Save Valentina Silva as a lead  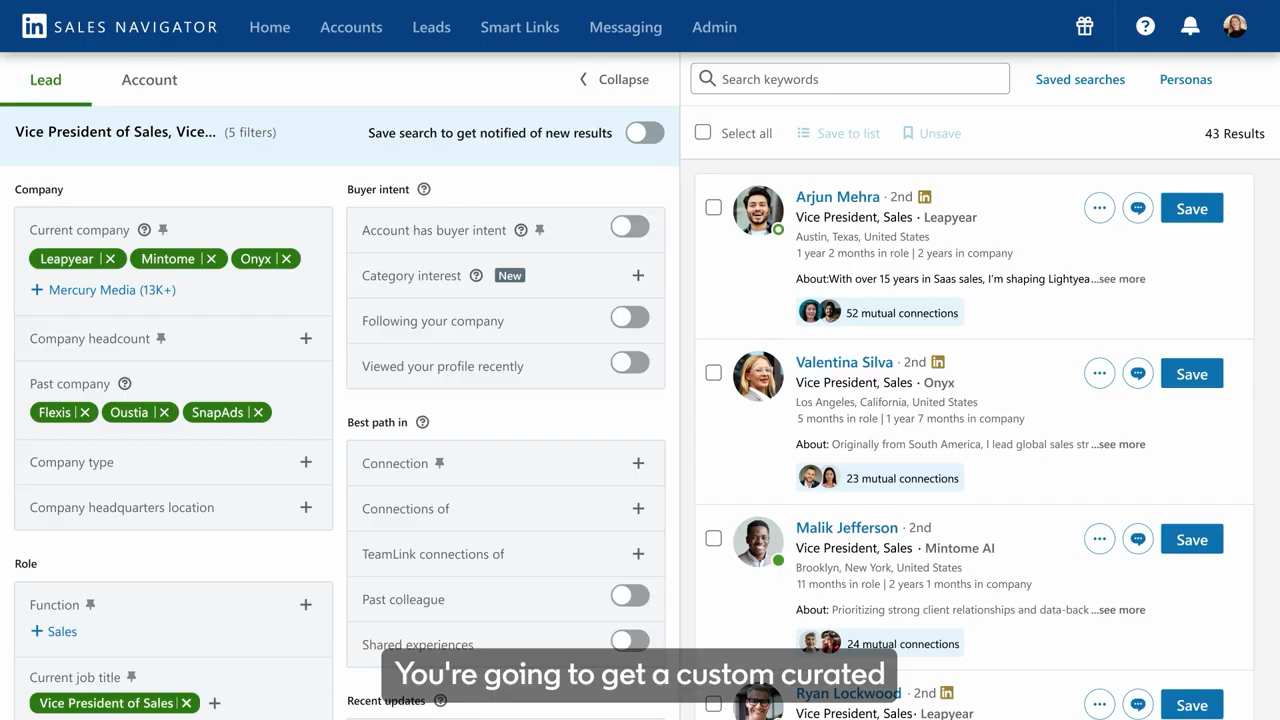click(x=1192, y=374)
